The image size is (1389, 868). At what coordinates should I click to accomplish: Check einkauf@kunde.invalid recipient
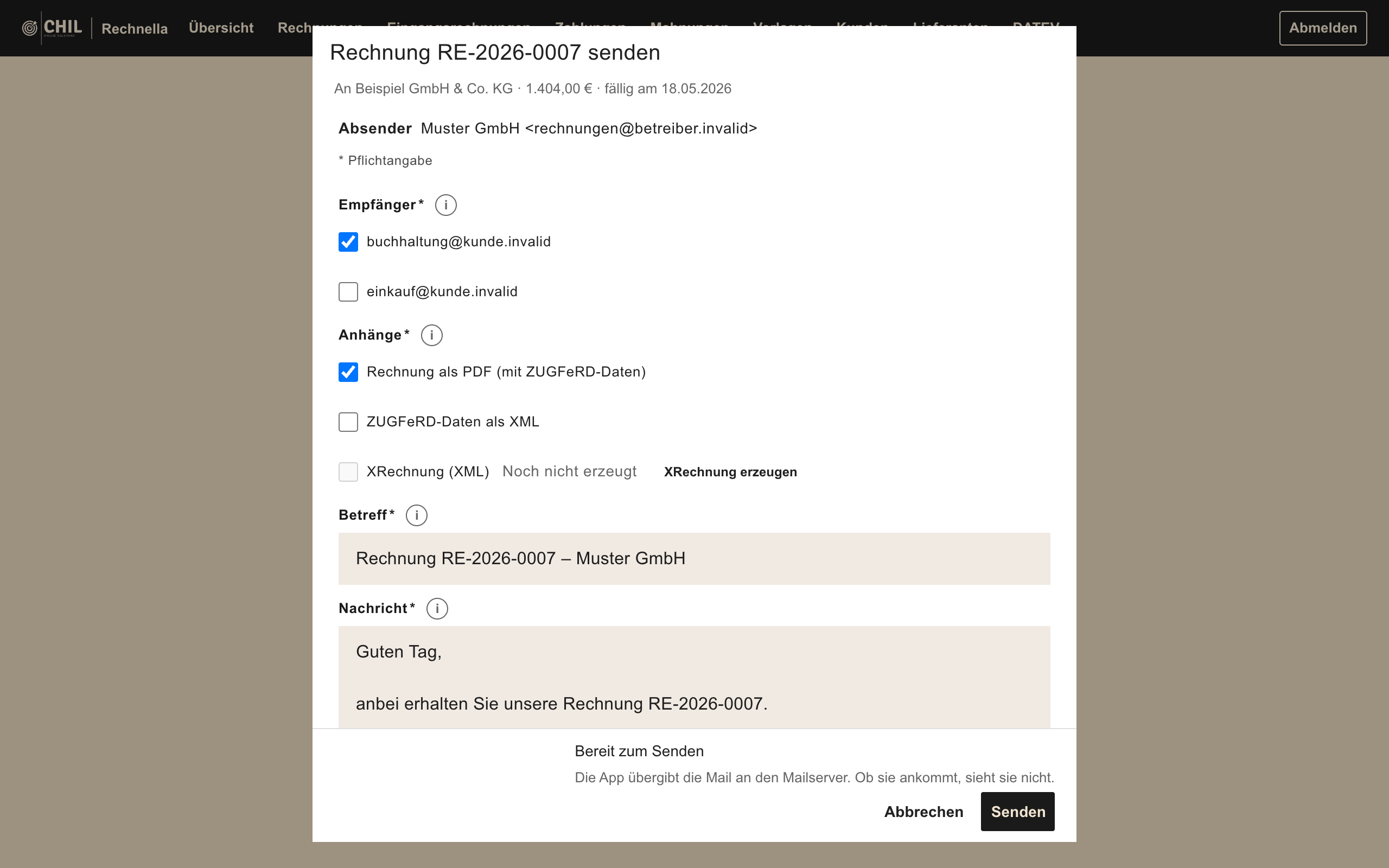pyautogui.click(x=348, y=292)
